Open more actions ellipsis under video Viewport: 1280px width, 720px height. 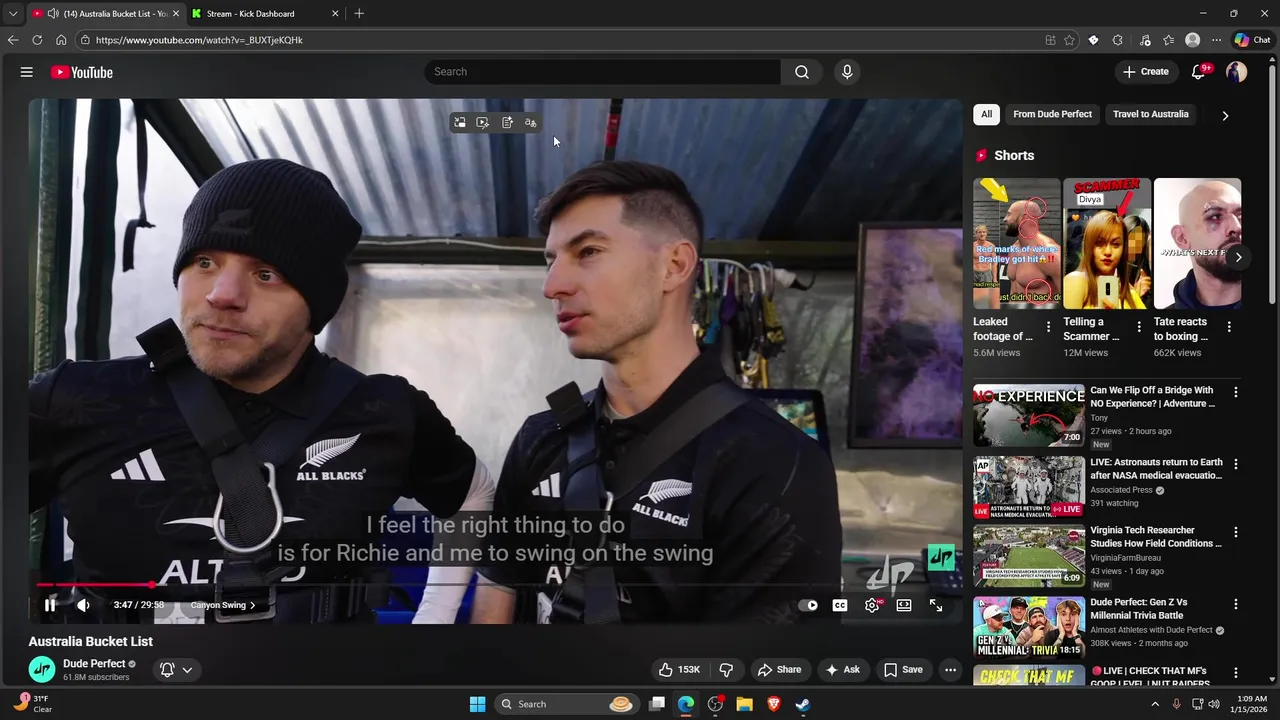[951, 670]
